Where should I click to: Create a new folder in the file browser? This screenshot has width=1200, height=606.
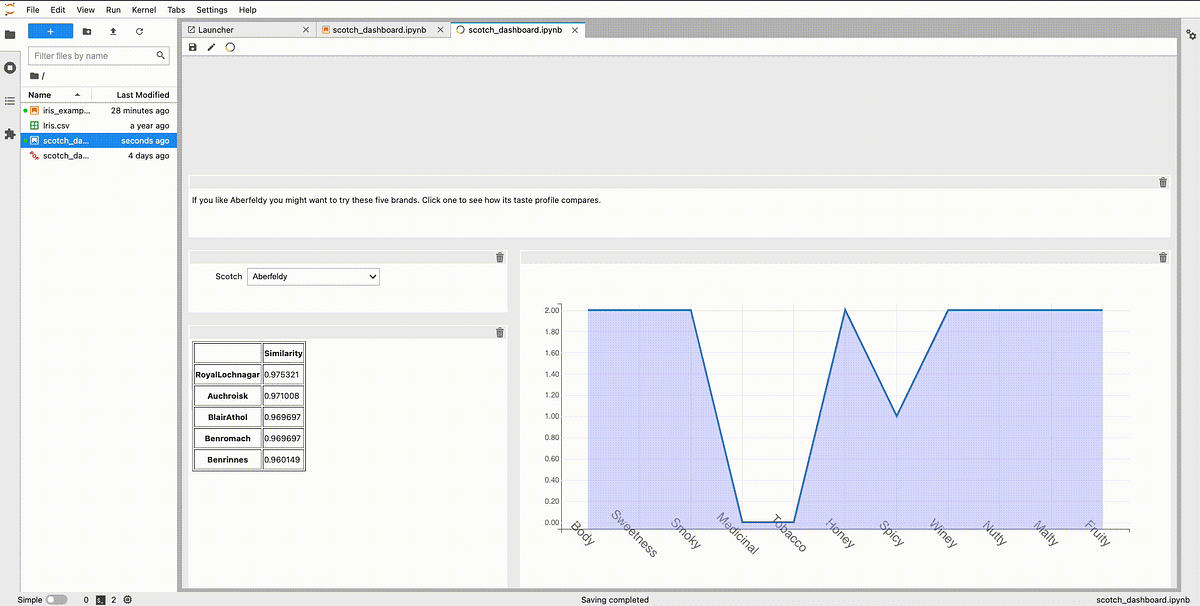(x=86, y=31)
